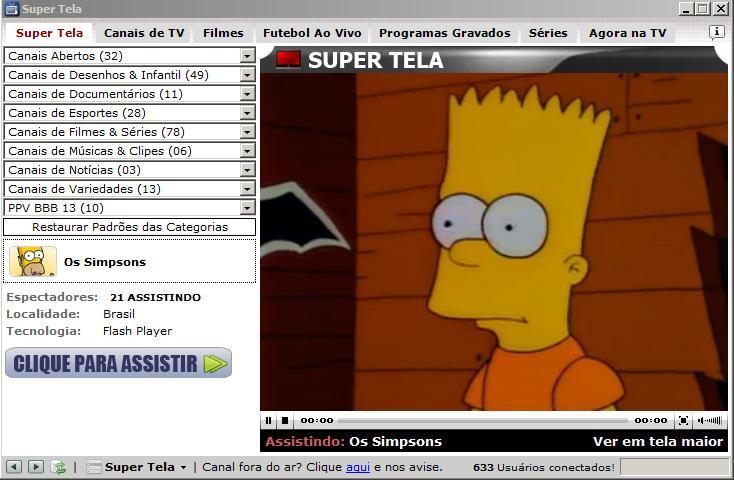Maximize the Super Tela window

pos(703,8)
